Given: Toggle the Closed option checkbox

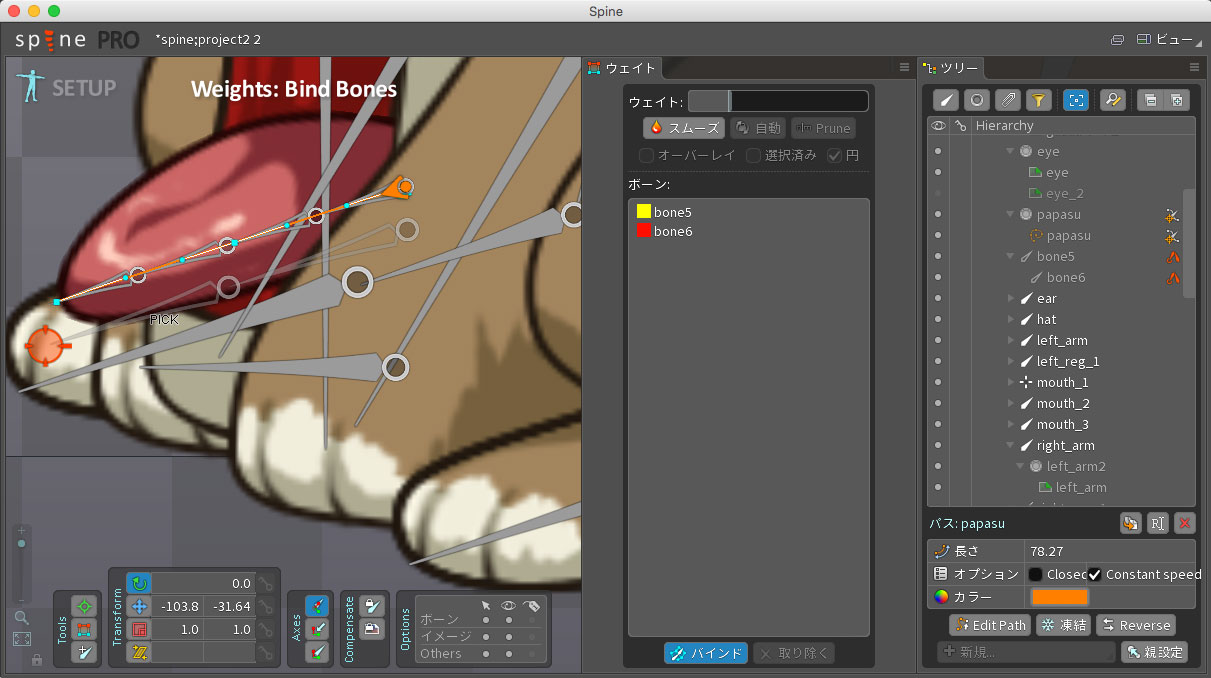Looking at the screenshot, I should (x=1036, y=574).
